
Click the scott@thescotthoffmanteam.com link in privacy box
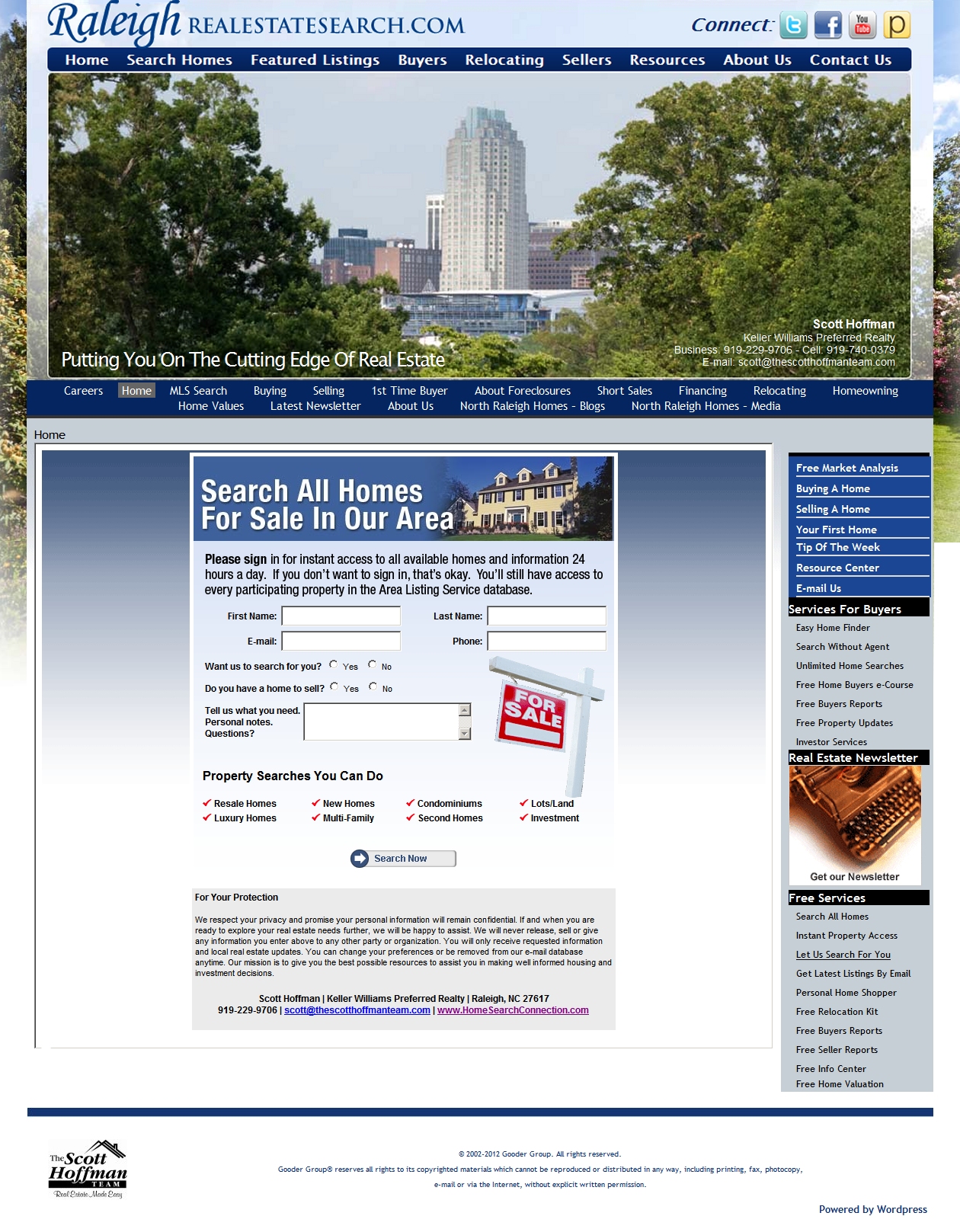pyautogui.click(x=357, y=1010)
